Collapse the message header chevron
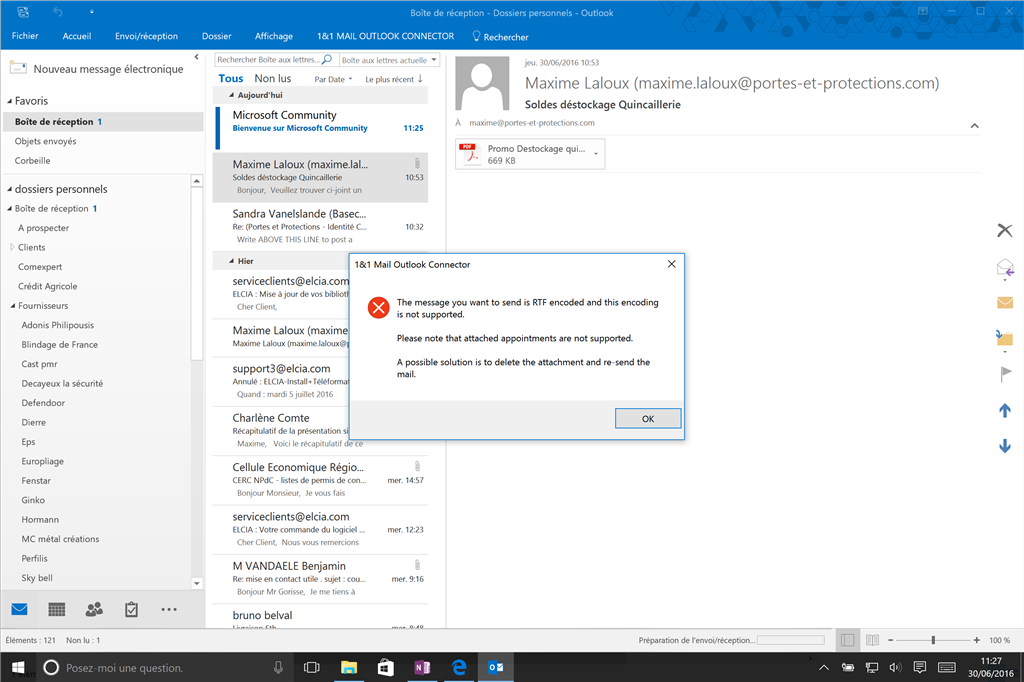 click(x=974, y=125)
